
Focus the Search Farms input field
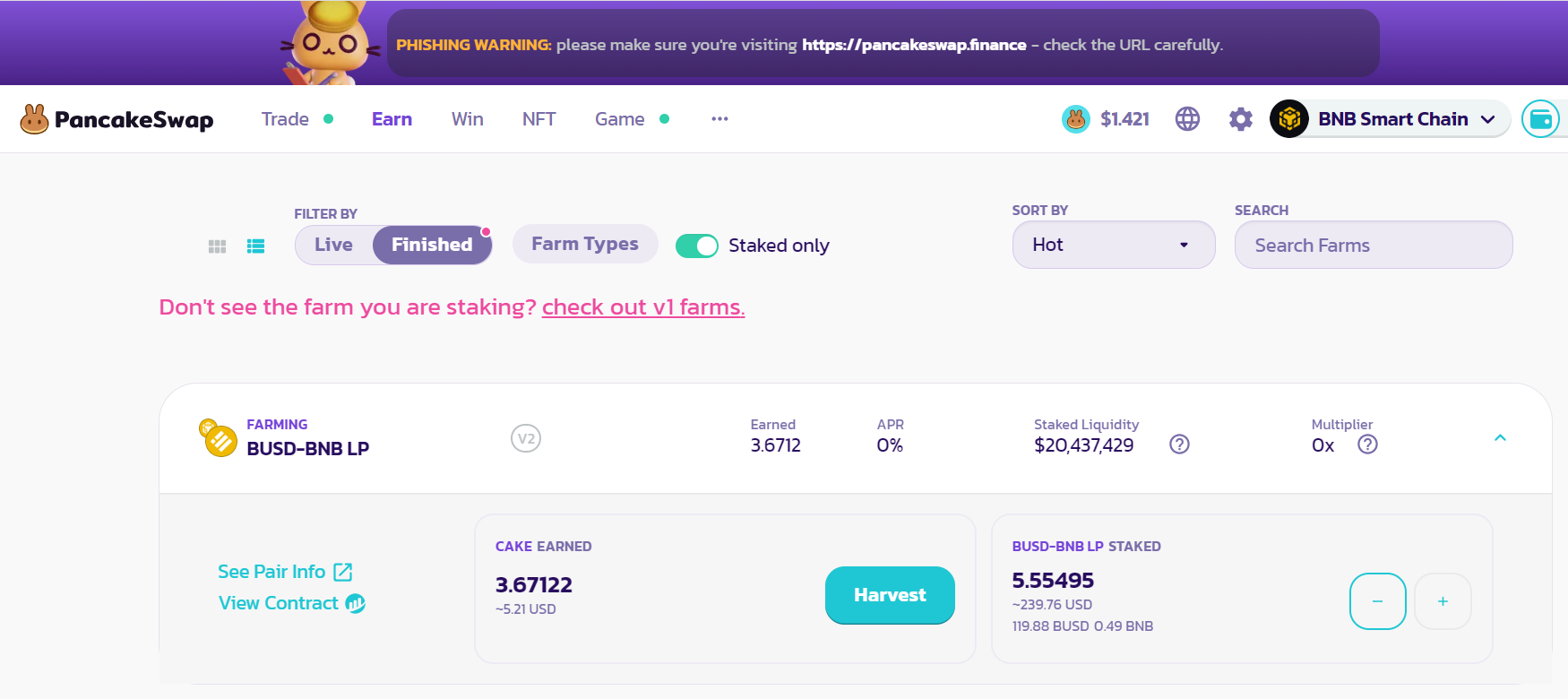click(x=1374, y=245)
